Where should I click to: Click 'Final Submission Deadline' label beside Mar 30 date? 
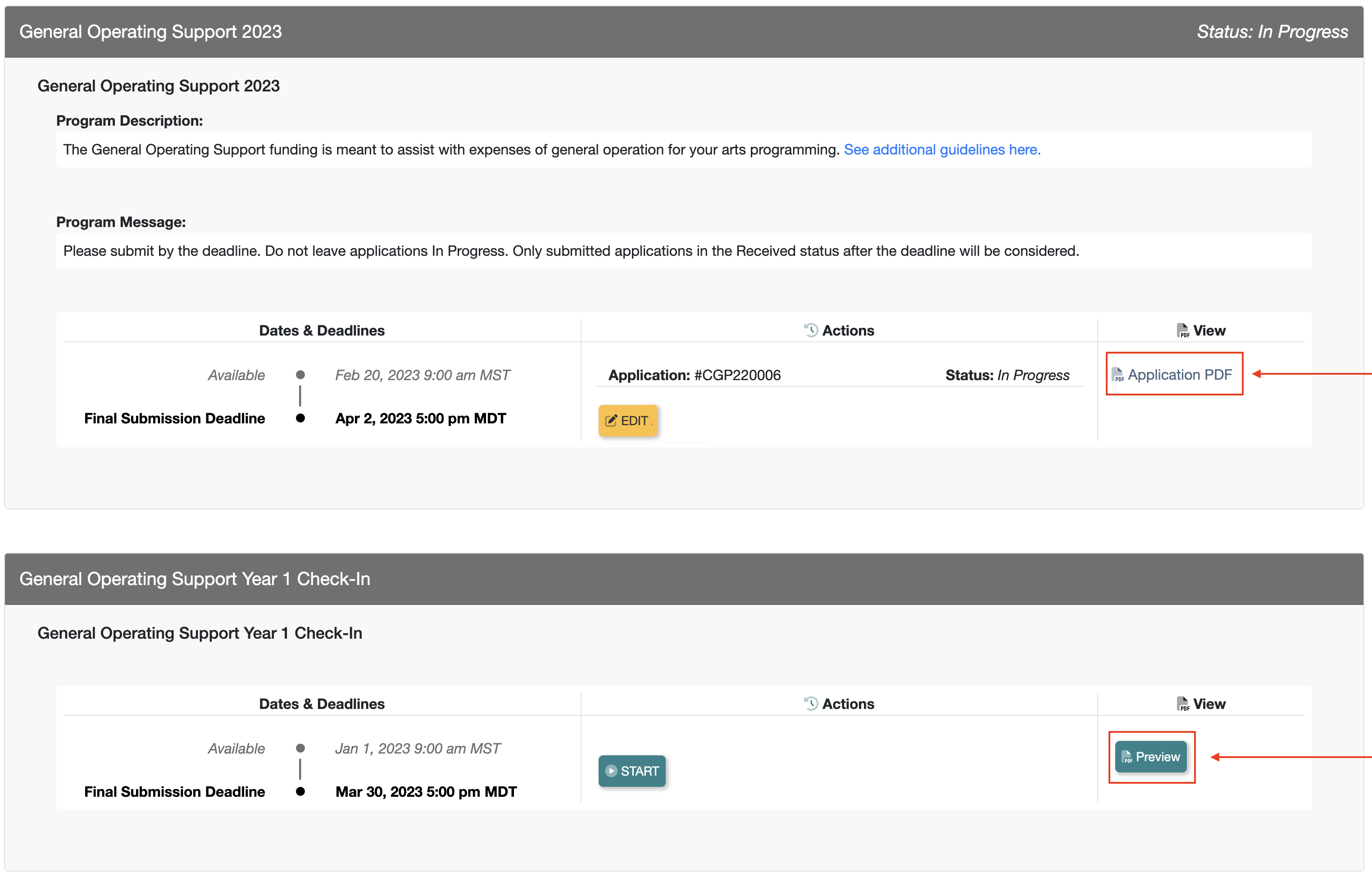pos(174,792)
